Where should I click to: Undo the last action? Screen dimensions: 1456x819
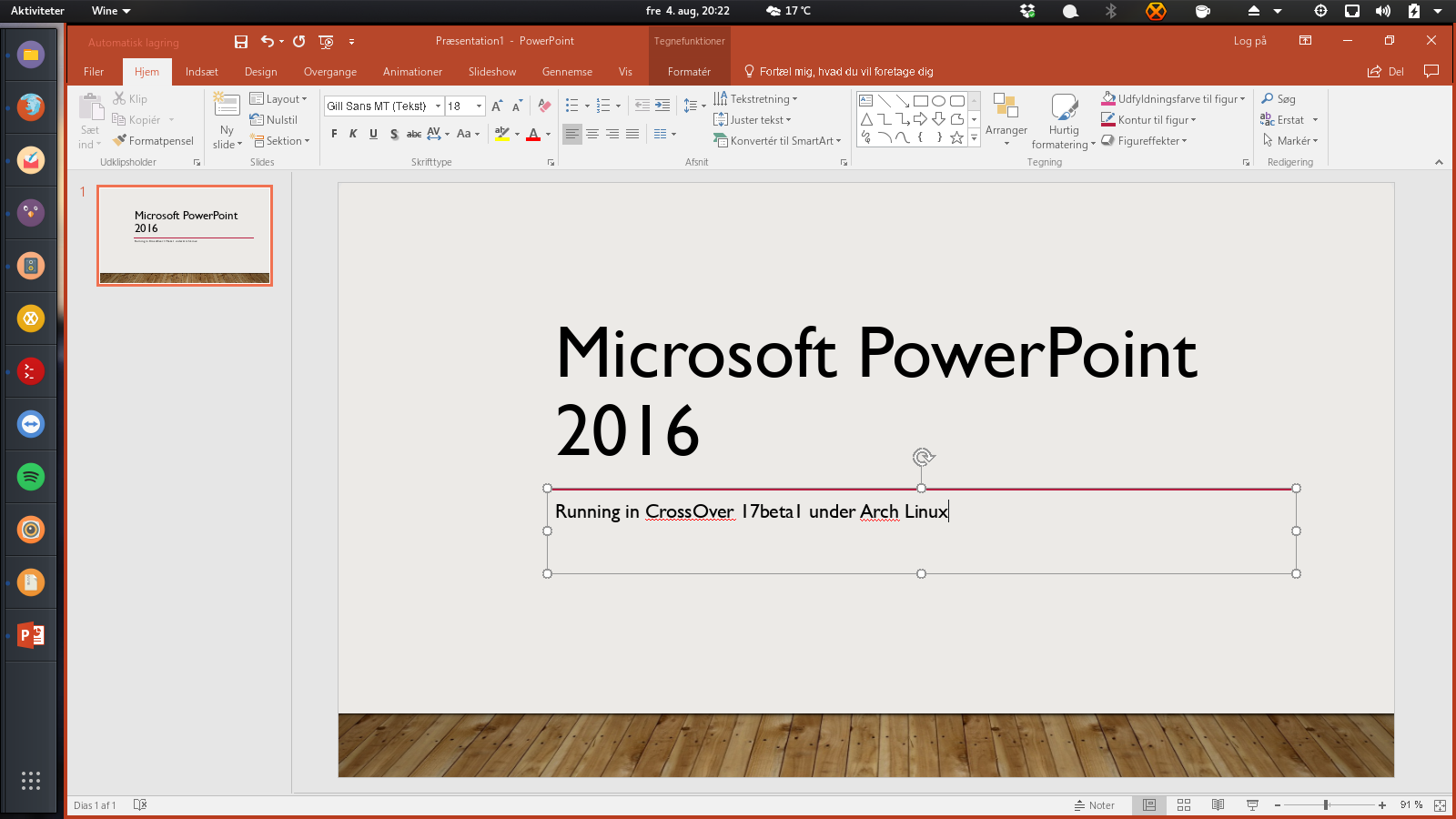point(267,41)
